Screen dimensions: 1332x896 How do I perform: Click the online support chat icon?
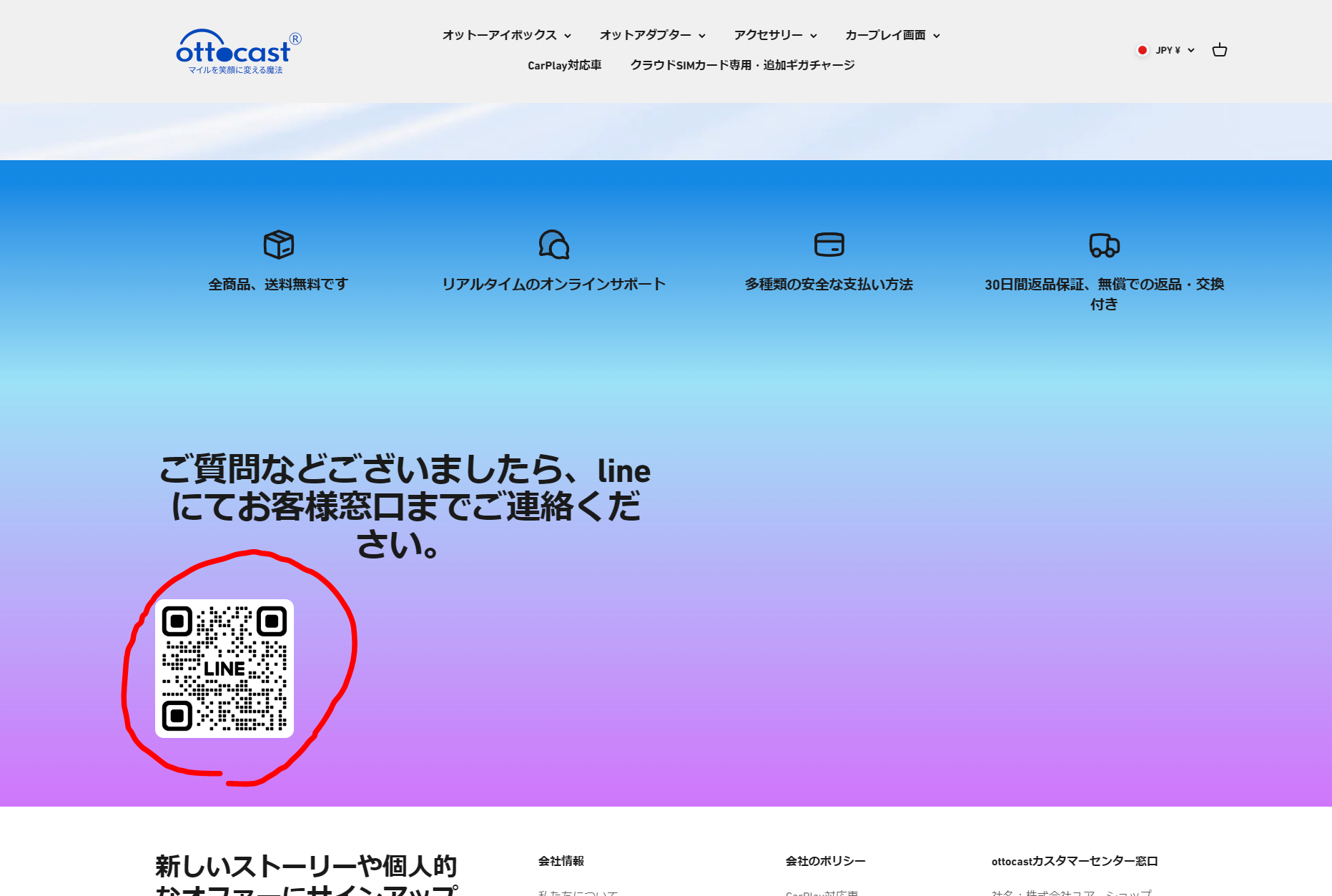coord(554,245)
